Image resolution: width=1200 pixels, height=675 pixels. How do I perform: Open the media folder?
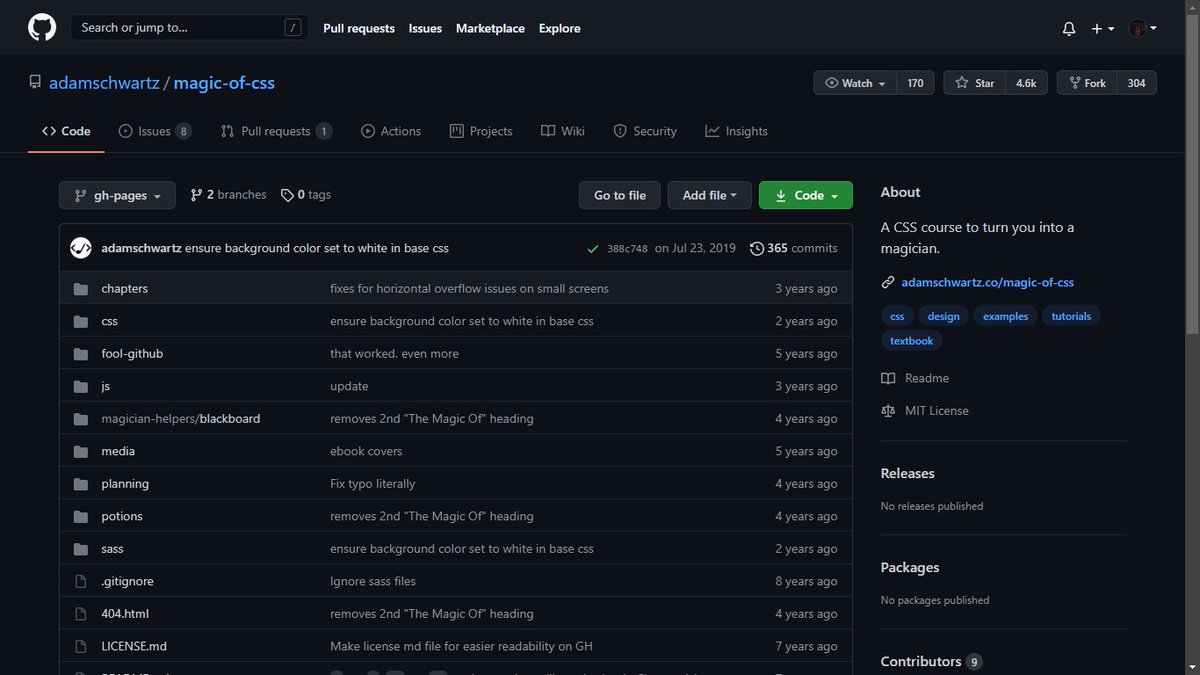(x=118, y=451)
